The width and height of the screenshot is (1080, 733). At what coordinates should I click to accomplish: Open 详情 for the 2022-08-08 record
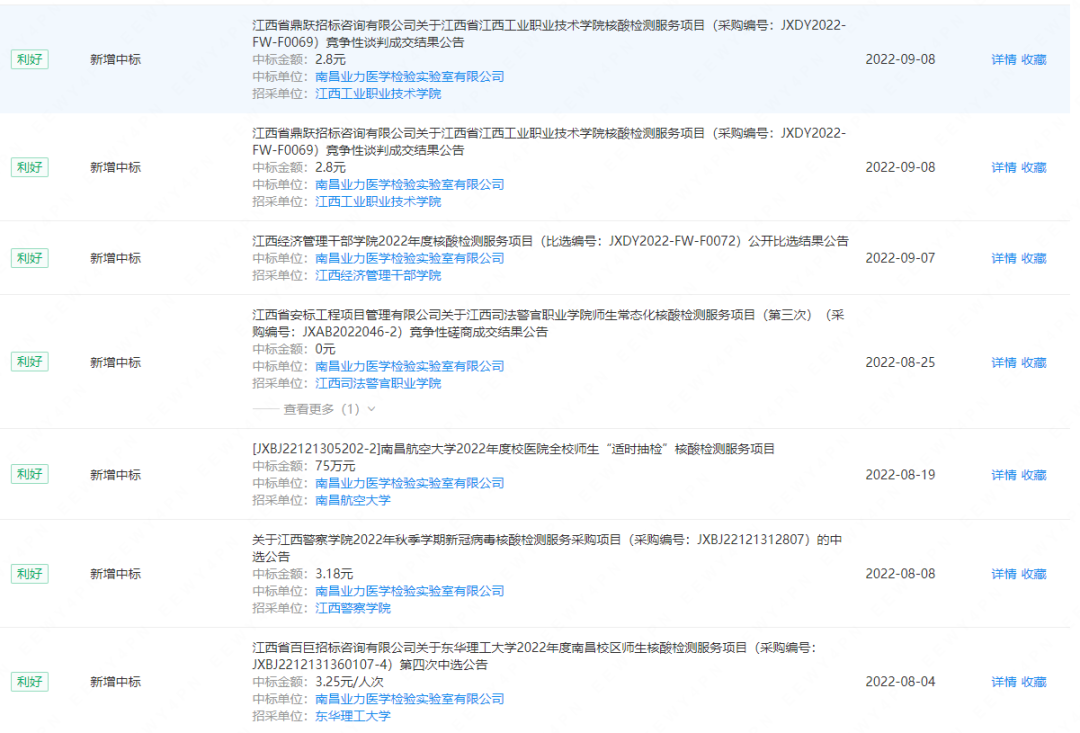coord(1004,574)
